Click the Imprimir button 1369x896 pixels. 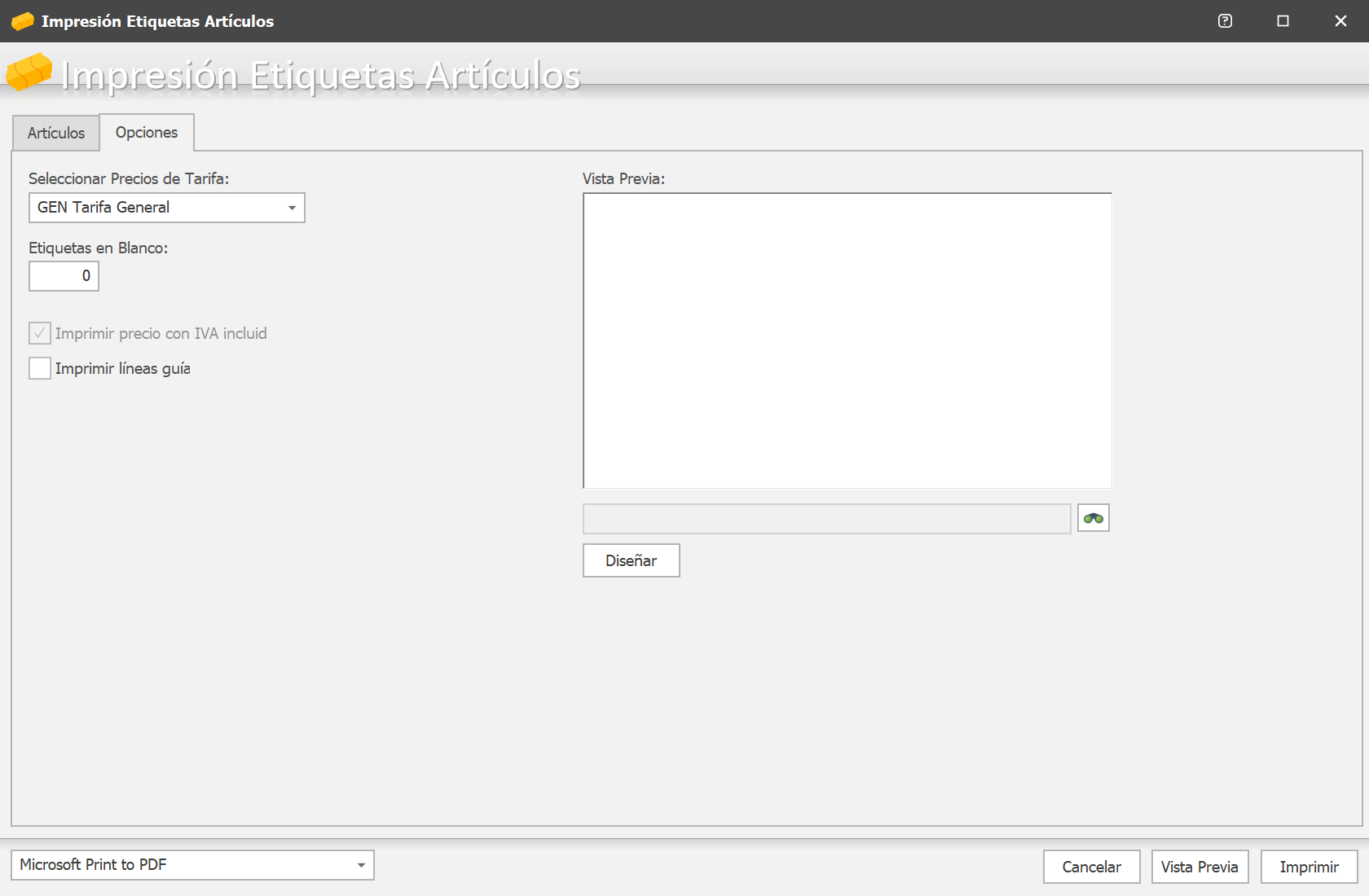(1310, 867)
